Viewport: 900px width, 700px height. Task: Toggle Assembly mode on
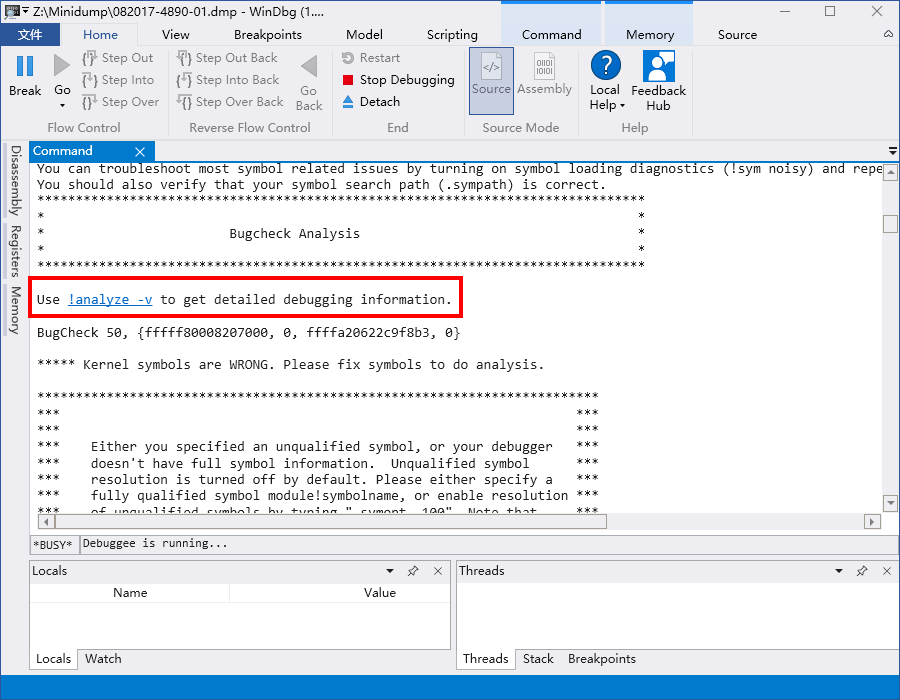[x=544, y=68]
